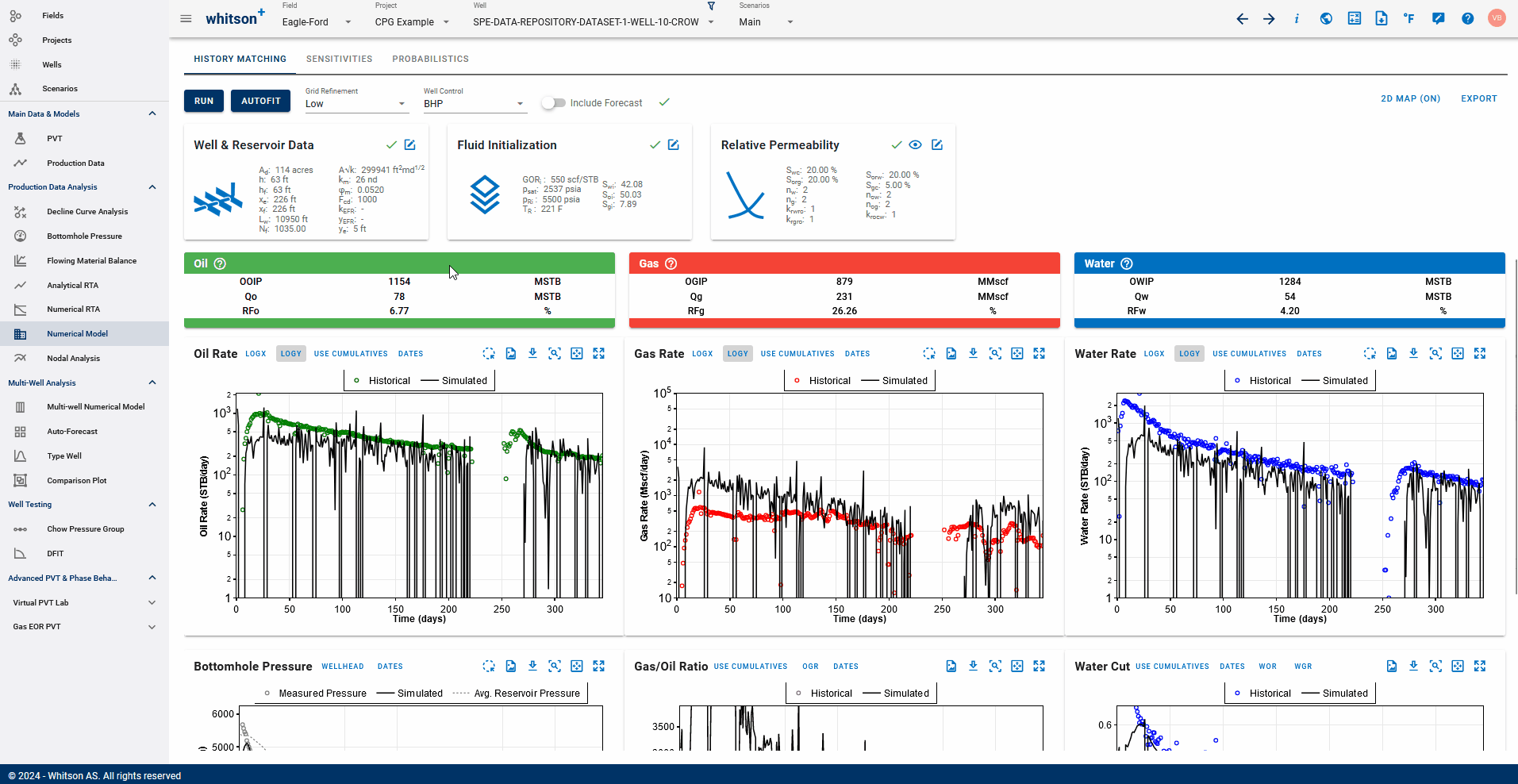Toggle LOGY on Oil Rate chart
Viewport: 1518px width, 784px height.
coord(291,354)
